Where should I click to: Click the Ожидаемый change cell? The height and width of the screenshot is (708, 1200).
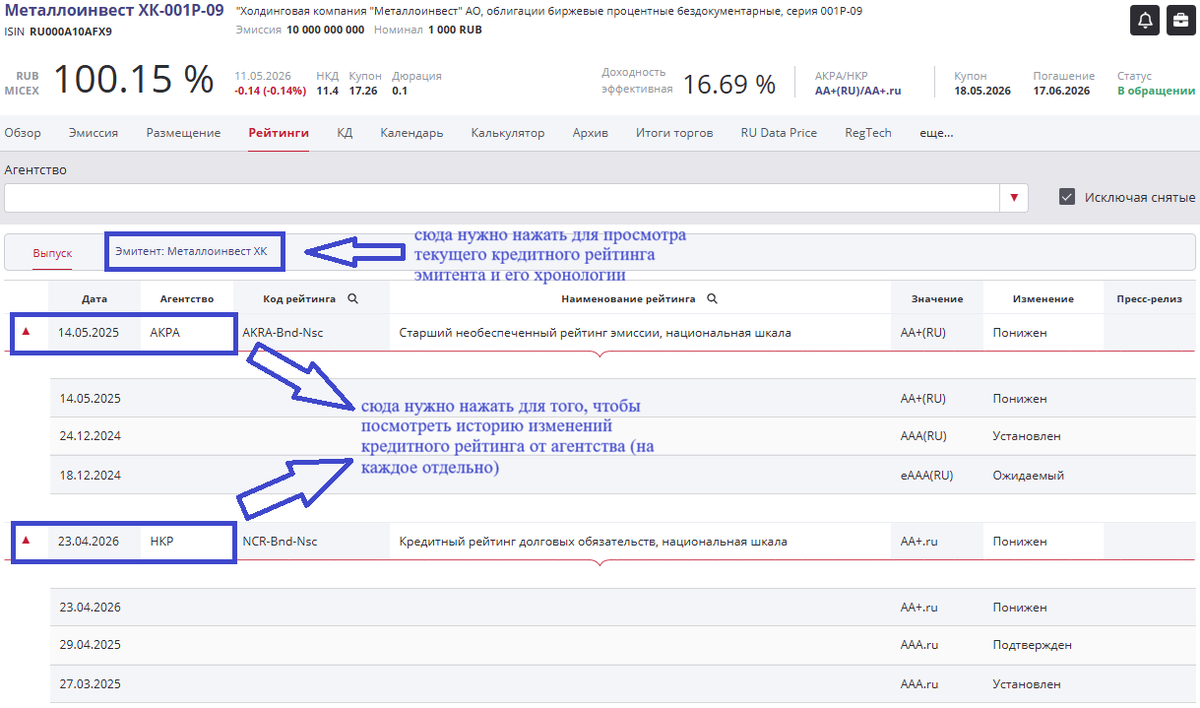1029,475
